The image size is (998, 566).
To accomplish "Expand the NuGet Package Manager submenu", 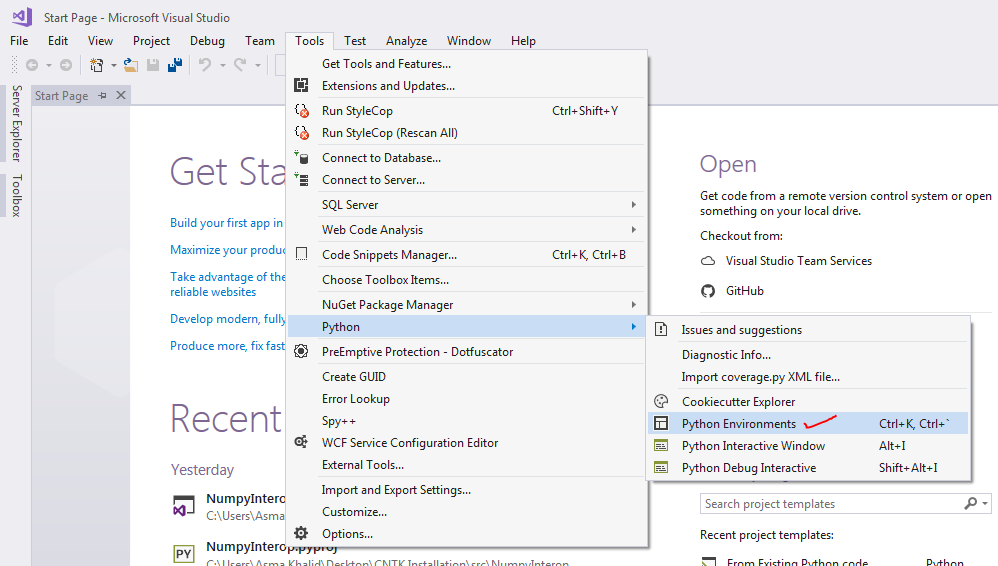I will tap(634, 305).
